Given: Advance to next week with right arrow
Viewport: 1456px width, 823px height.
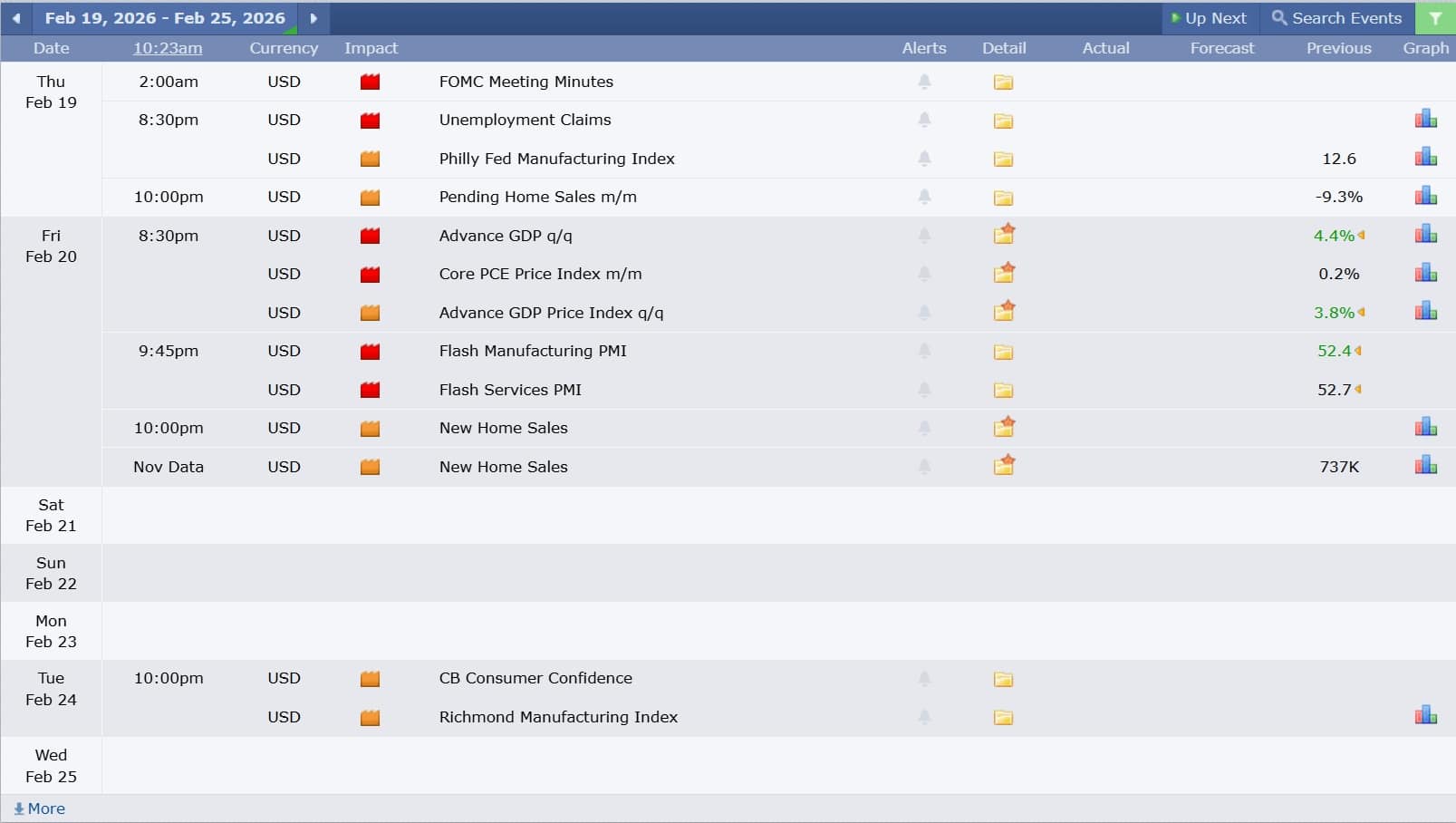Looking at the screenshot, I should pyautogui.click(x=313, y=18).
